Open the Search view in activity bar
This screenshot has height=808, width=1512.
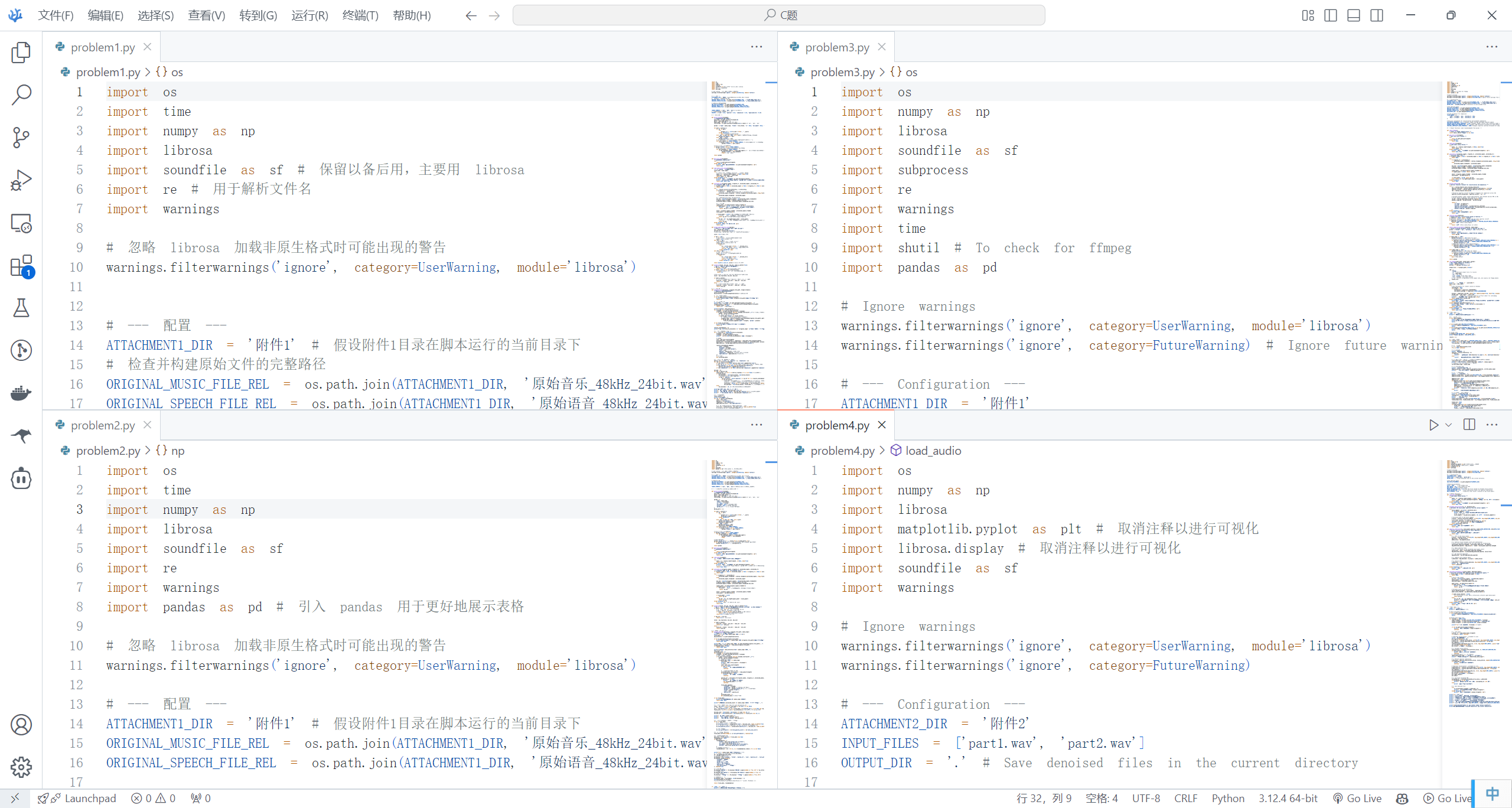[x=21, y=95]
